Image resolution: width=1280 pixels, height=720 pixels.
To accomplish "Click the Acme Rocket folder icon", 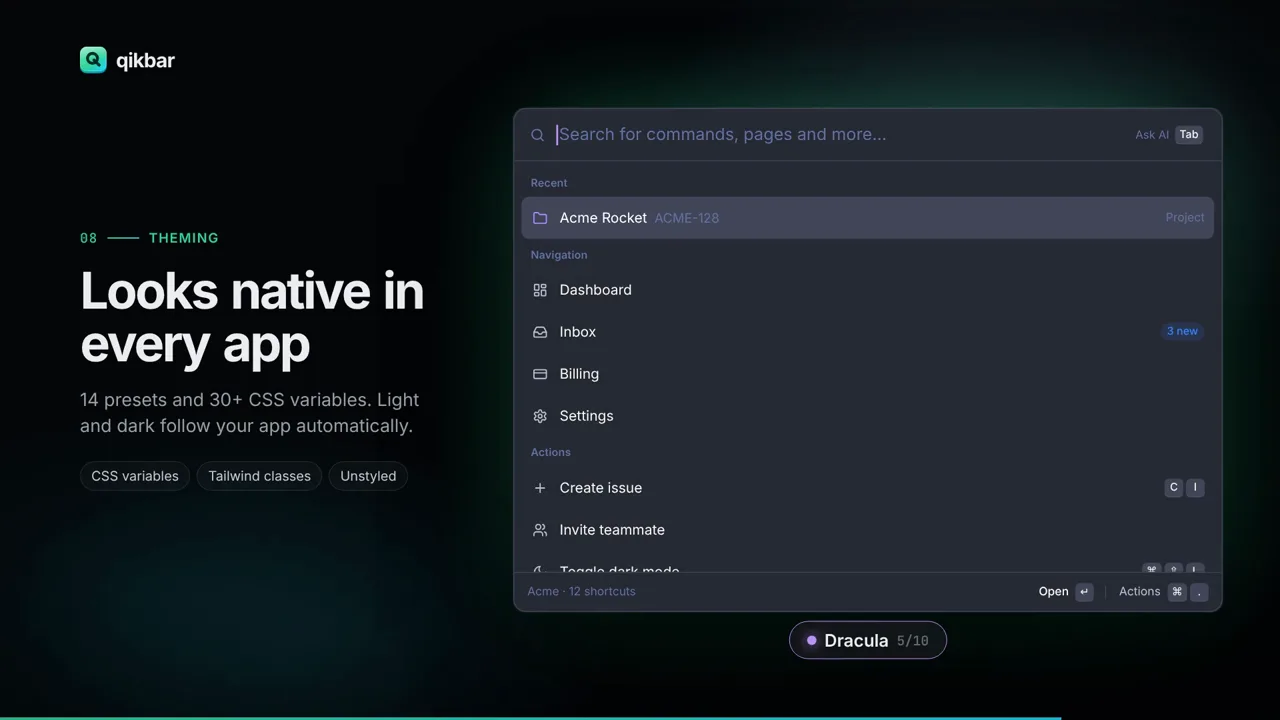I will point(540,218).
